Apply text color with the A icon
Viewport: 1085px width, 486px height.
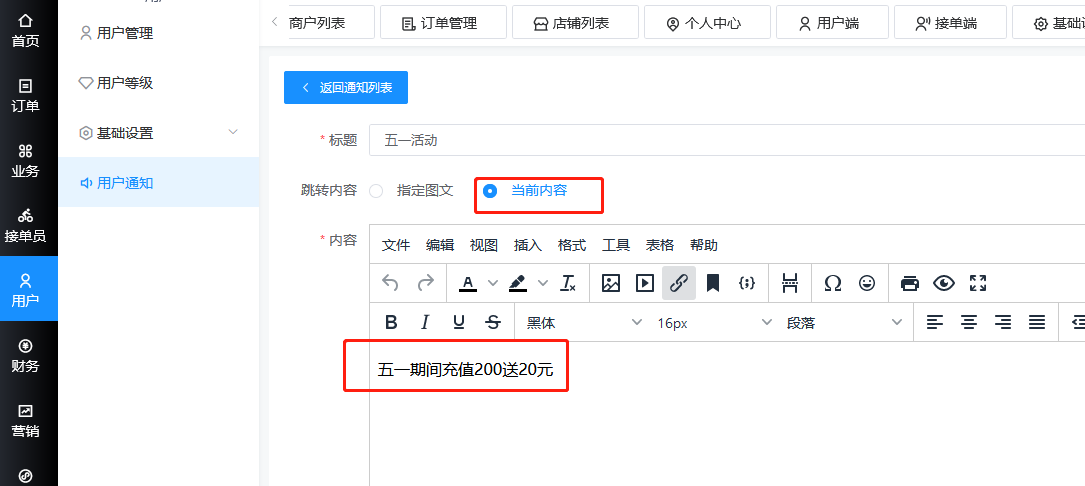[468, 282]
